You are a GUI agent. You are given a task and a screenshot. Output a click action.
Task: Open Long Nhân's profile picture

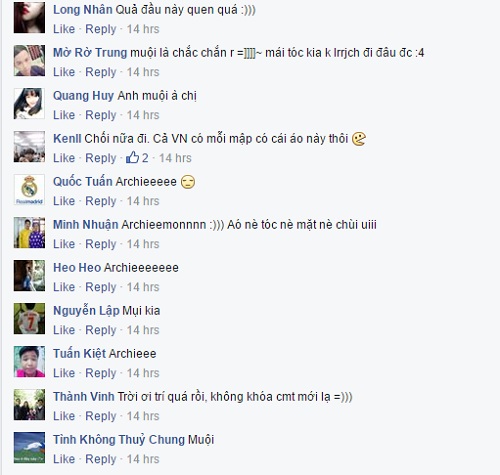point(29,17)
